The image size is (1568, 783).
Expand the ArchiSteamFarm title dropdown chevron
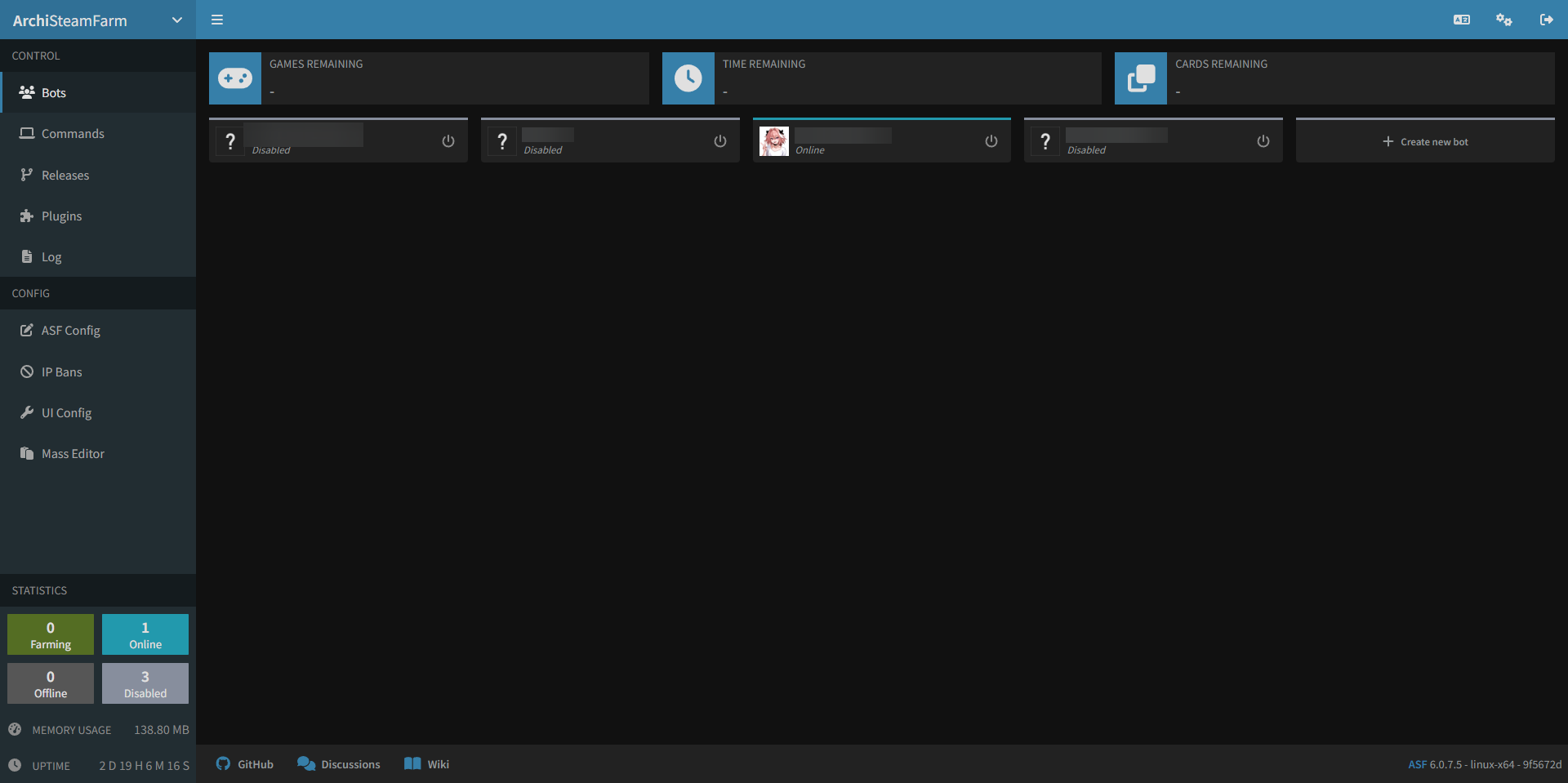coord(177,20)
